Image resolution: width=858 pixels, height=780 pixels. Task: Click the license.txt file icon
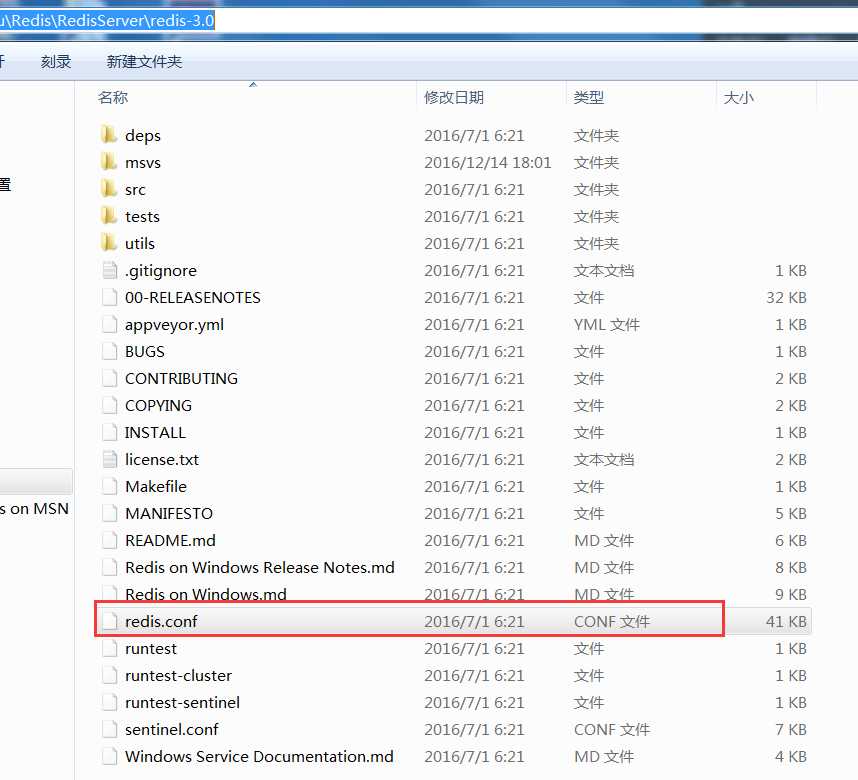[109, 459]
